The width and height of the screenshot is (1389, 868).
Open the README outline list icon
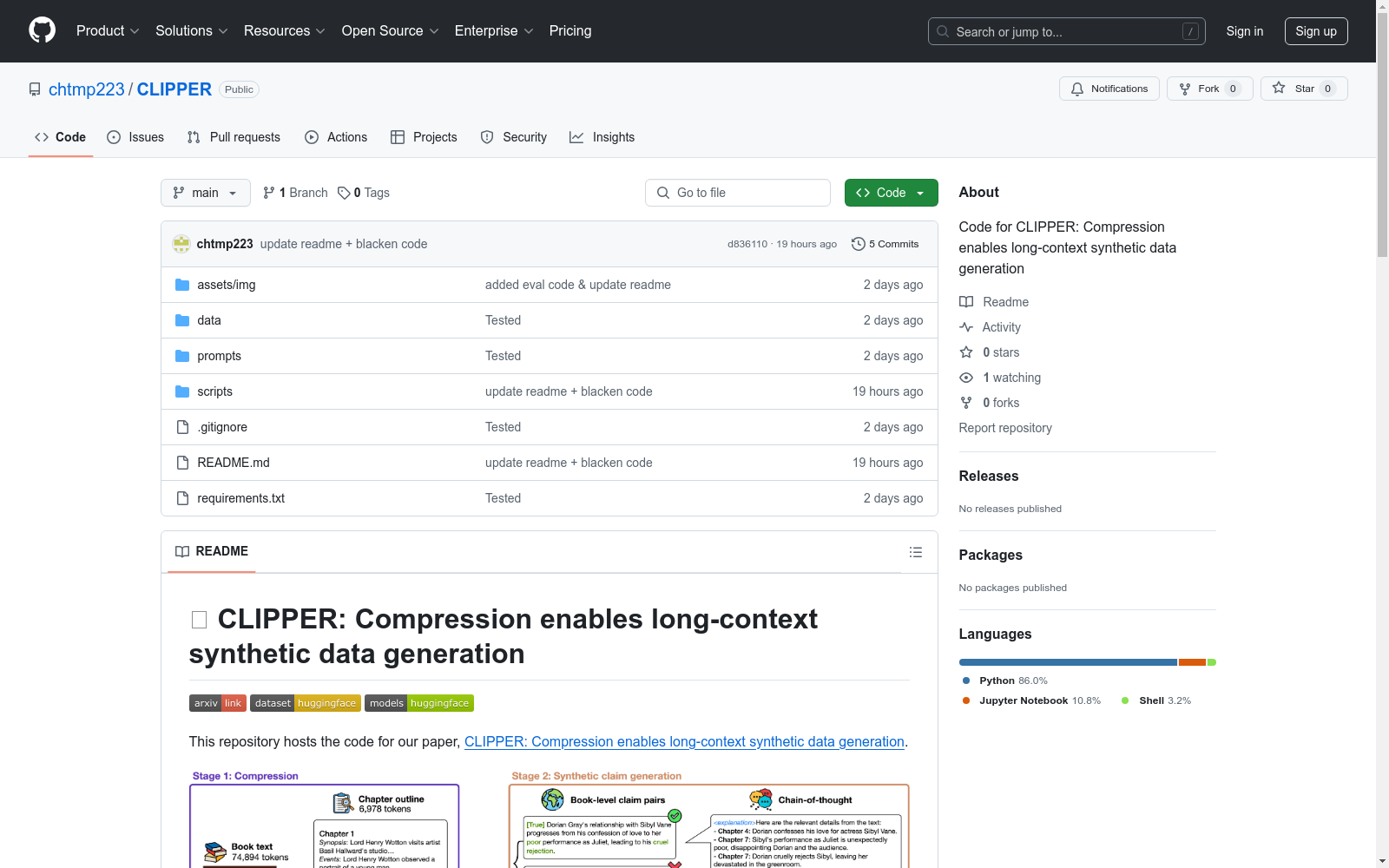tap(916, 552)
